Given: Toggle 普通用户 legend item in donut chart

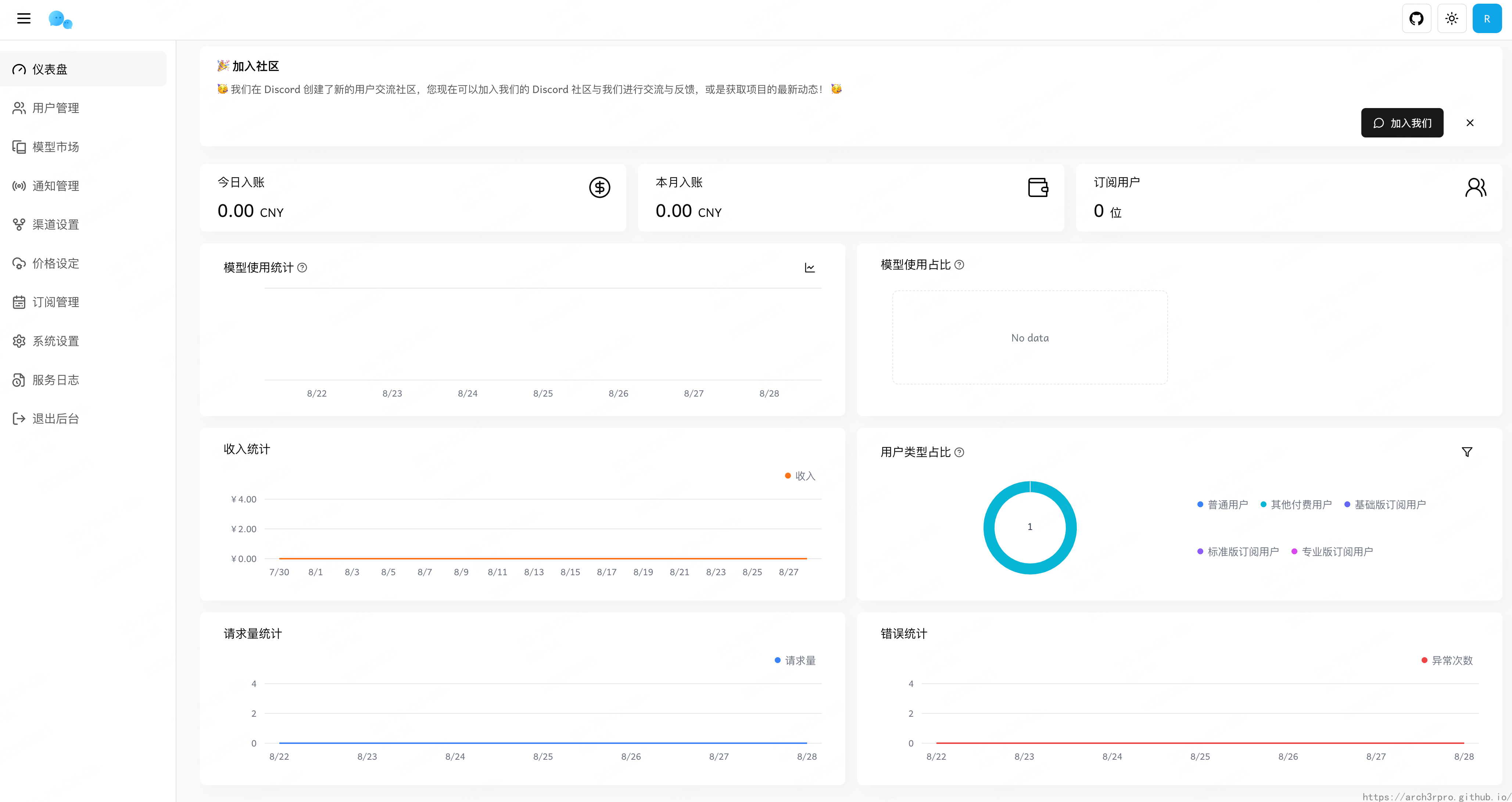Looking at the screenshot, I should [x=1223, y=505].
